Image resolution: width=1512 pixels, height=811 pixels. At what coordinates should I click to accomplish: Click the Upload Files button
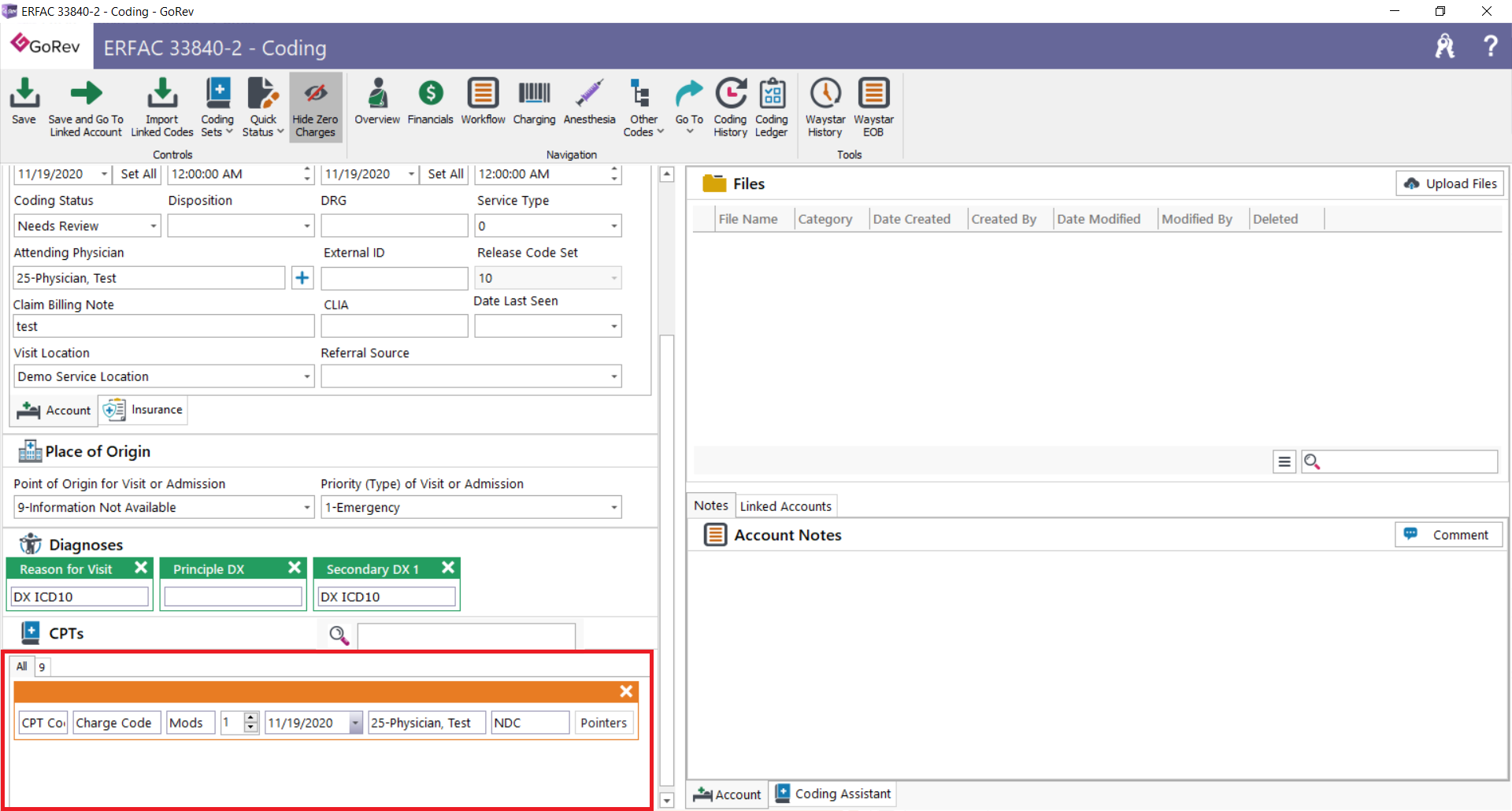[1450, 183]
